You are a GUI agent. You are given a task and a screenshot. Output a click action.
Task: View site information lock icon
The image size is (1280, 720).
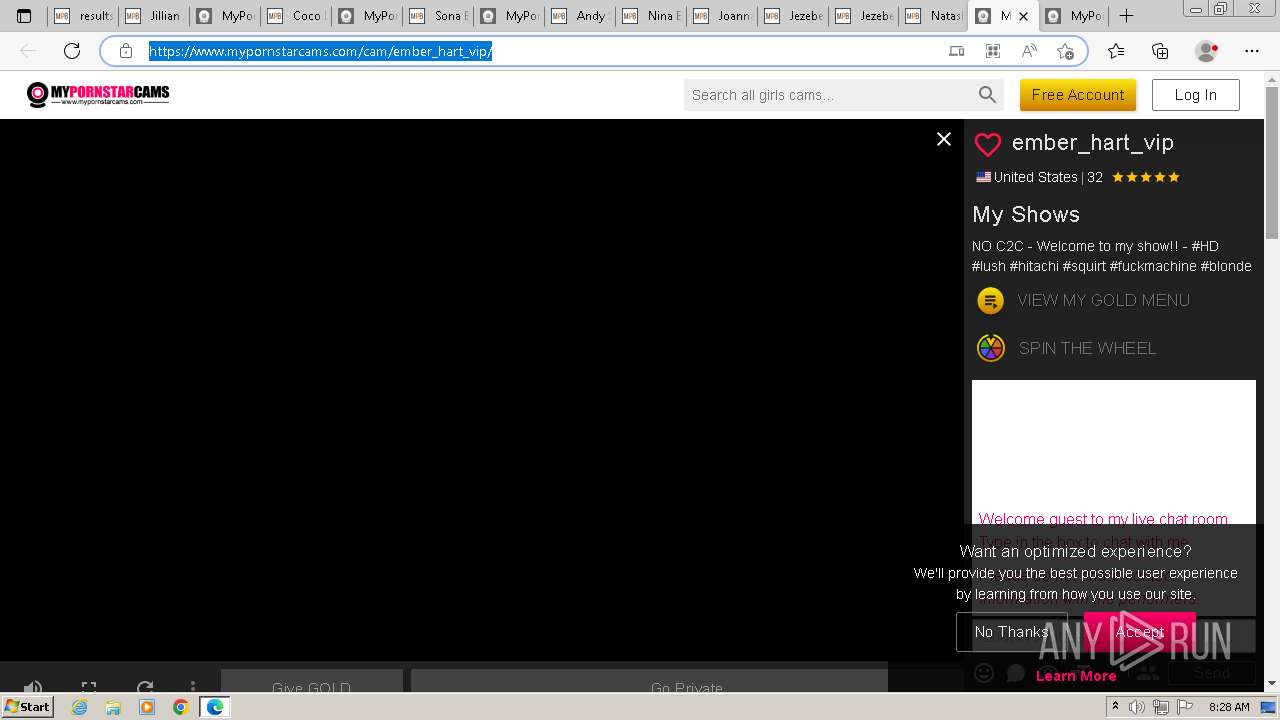pyautogui.click(x=126, y=51)
